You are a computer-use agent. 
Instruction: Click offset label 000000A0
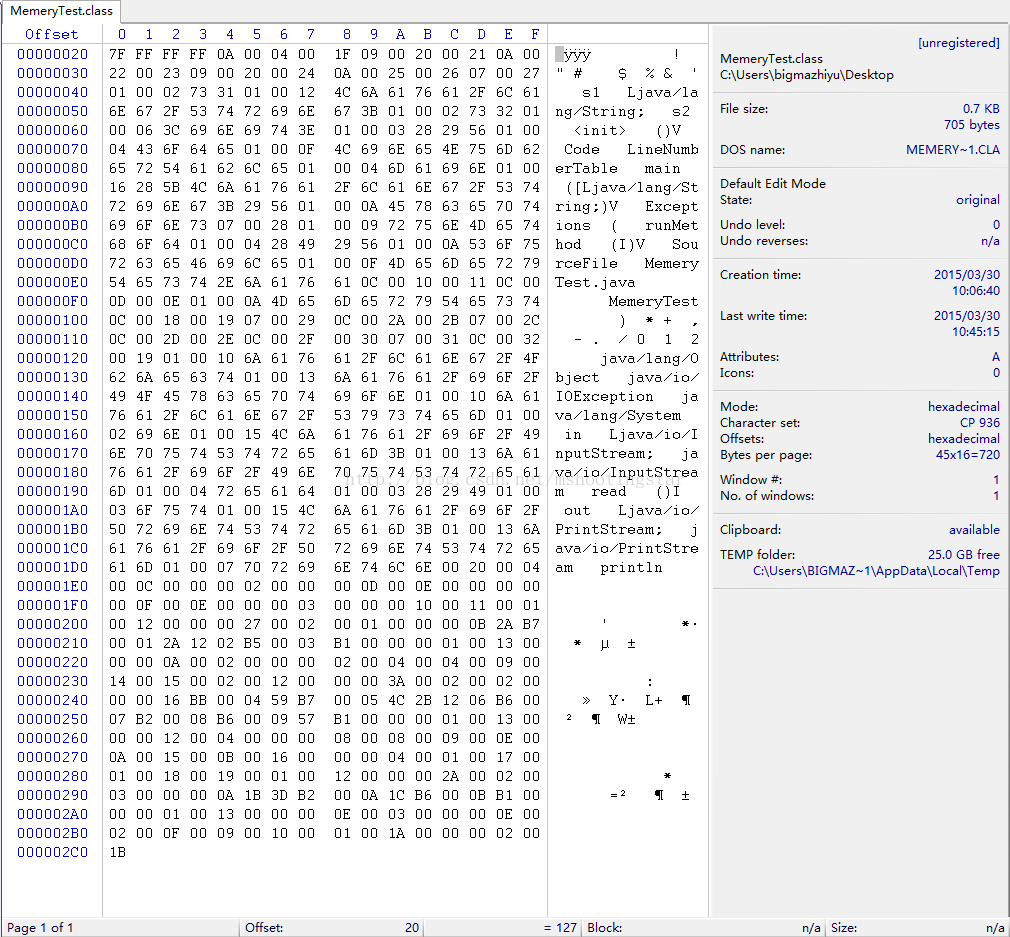(x=52, y=206)
